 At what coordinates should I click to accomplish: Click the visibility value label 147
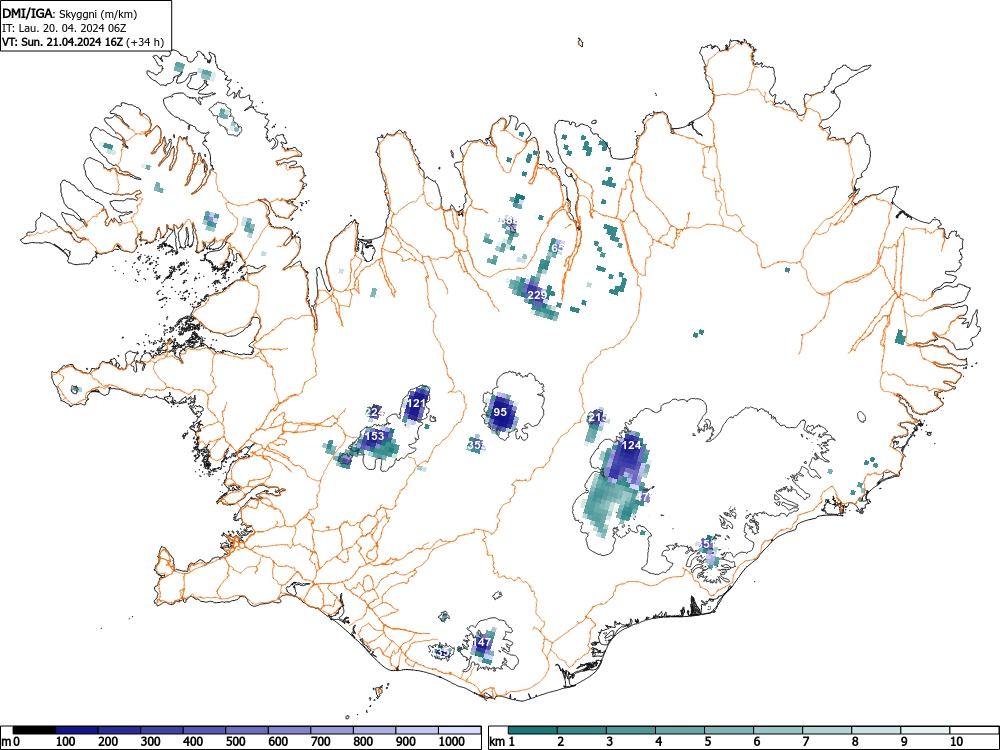[x=483, y=642]
